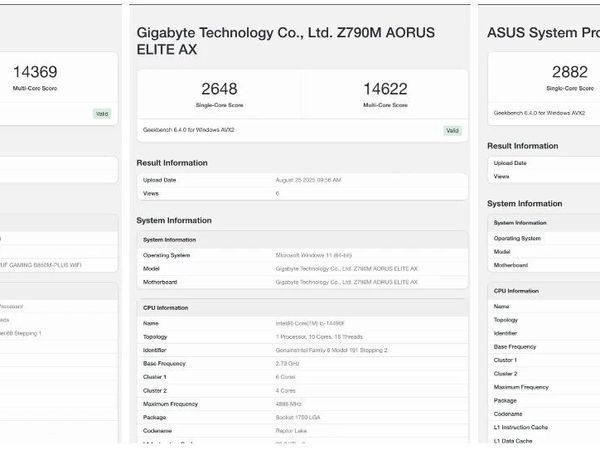Click the 'Result Information' heading in the Gigabyte panel
Viewport: 600px width, 450px height.
pyautogui.click(x=172, y=163)
